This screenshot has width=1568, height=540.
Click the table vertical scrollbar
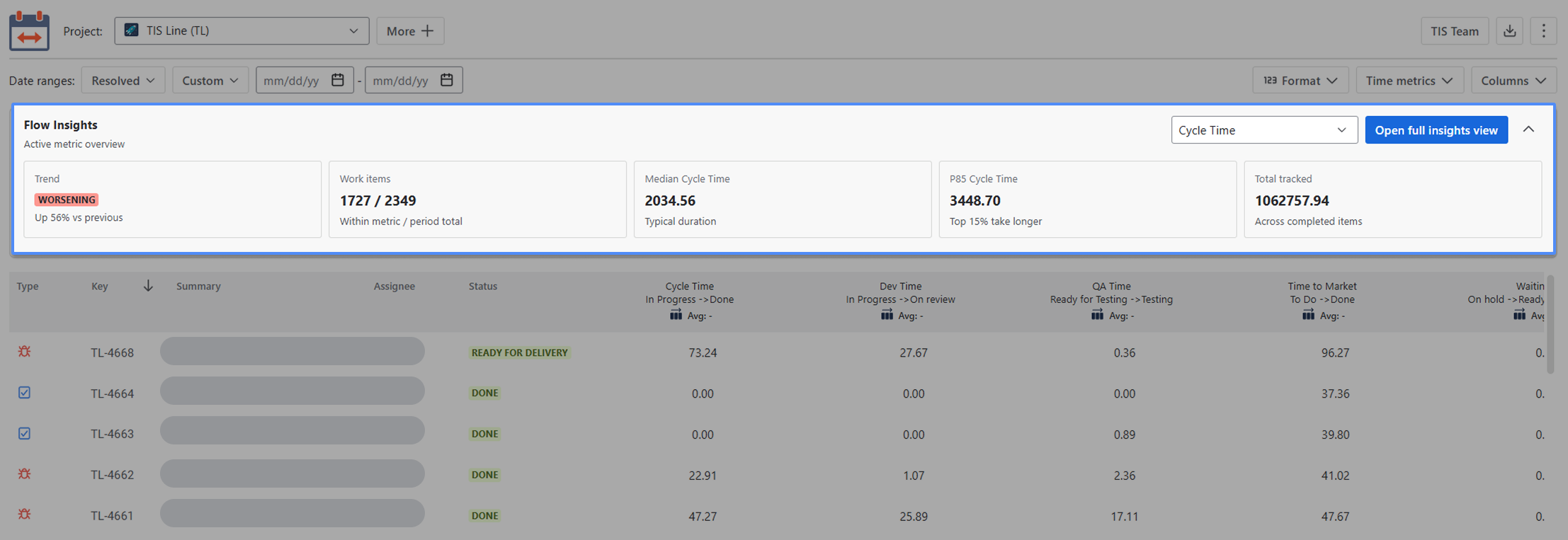coord(1550,324)
